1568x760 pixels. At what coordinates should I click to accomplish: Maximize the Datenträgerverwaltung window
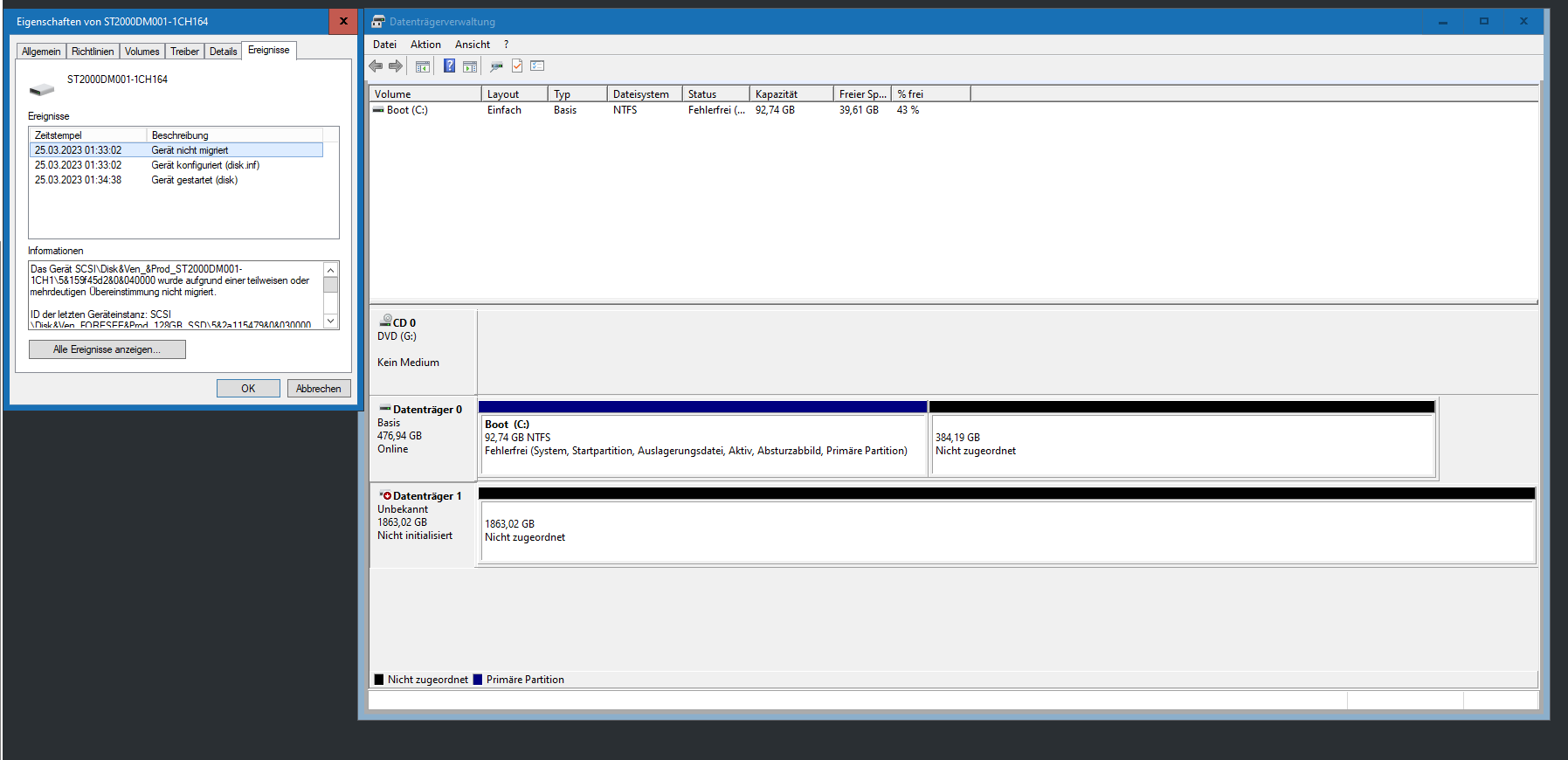pyautogui.click(x=1483, y=22)
